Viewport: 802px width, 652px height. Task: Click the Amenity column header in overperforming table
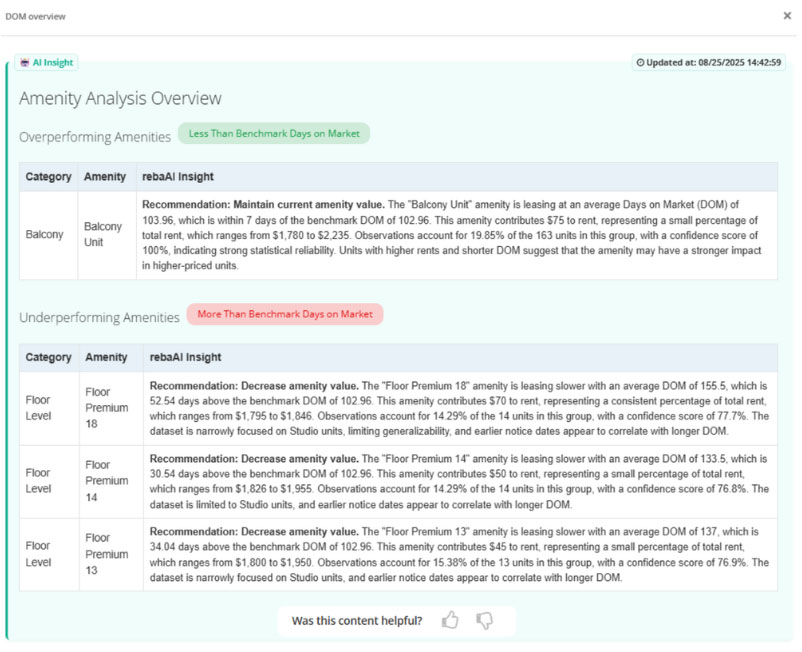tap(105, 176)
